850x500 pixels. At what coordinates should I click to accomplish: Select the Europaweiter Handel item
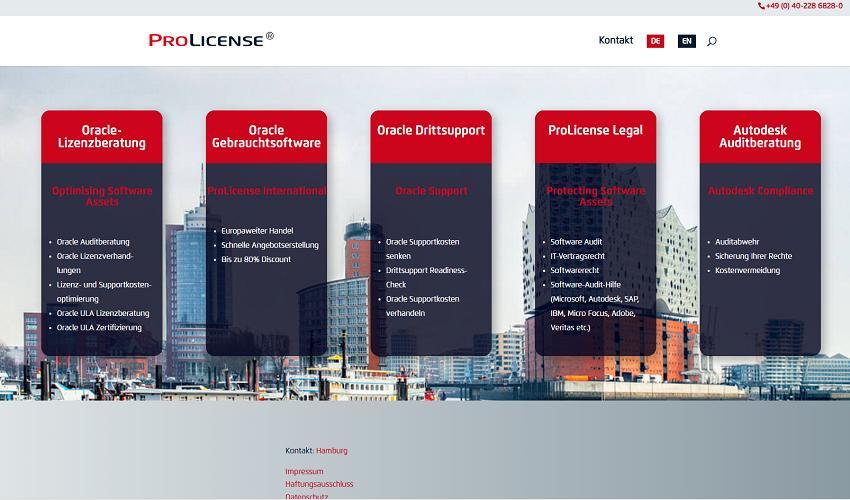(x=257, y=231)
